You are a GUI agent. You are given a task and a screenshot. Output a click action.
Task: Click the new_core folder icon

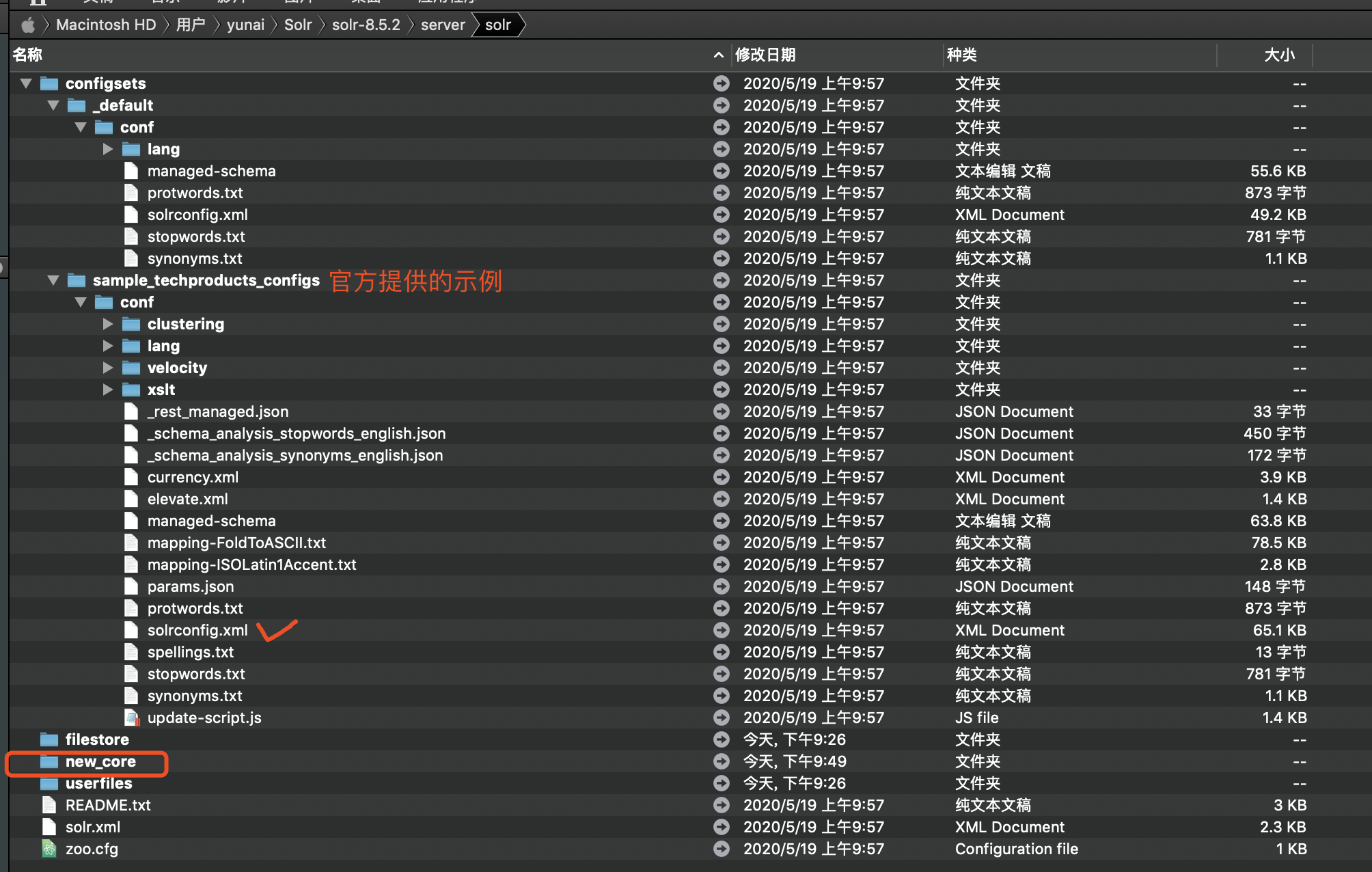49,761
